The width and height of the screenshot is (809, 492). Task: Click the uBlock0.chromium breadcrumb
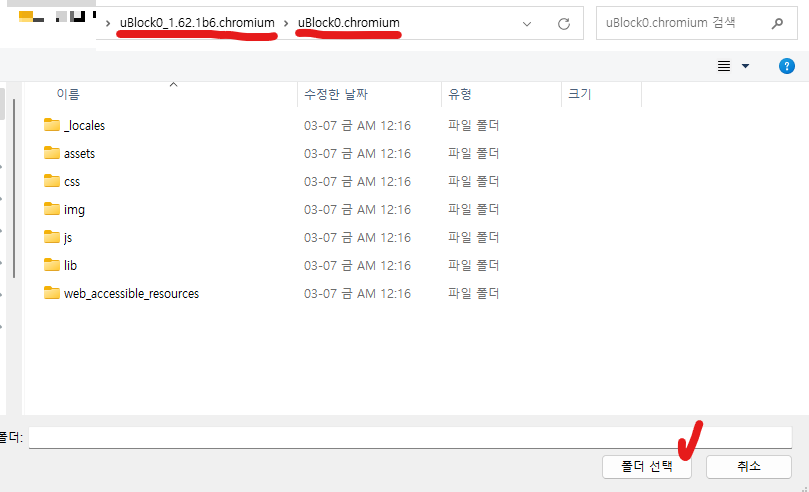pos(349,23)
